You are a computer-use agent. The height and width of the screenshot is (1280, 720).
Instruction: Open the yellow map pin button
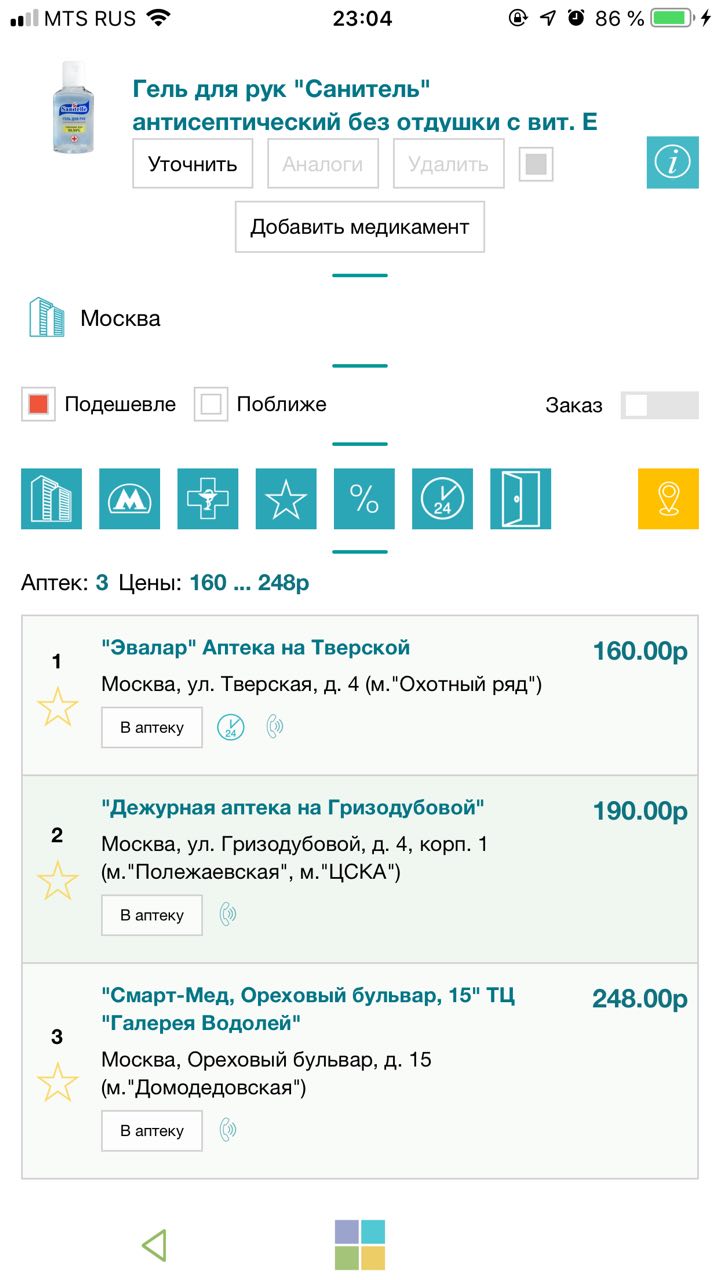(x=668, y=499)
